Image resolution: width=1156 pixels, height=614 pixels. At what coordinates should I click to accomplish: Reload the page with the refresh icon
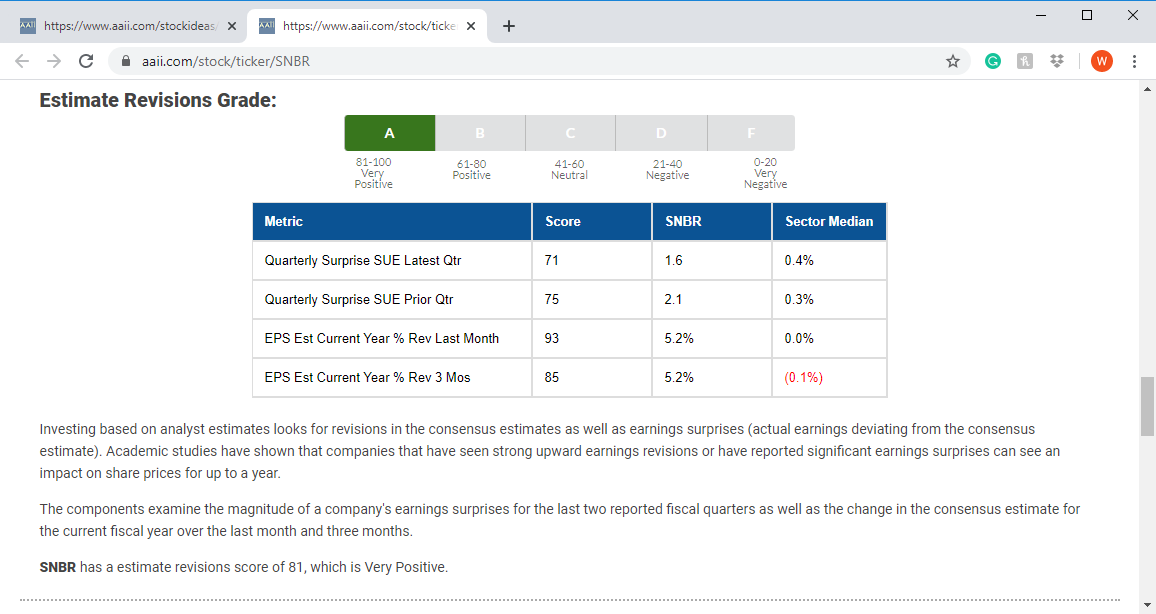[x=86, y=61]
